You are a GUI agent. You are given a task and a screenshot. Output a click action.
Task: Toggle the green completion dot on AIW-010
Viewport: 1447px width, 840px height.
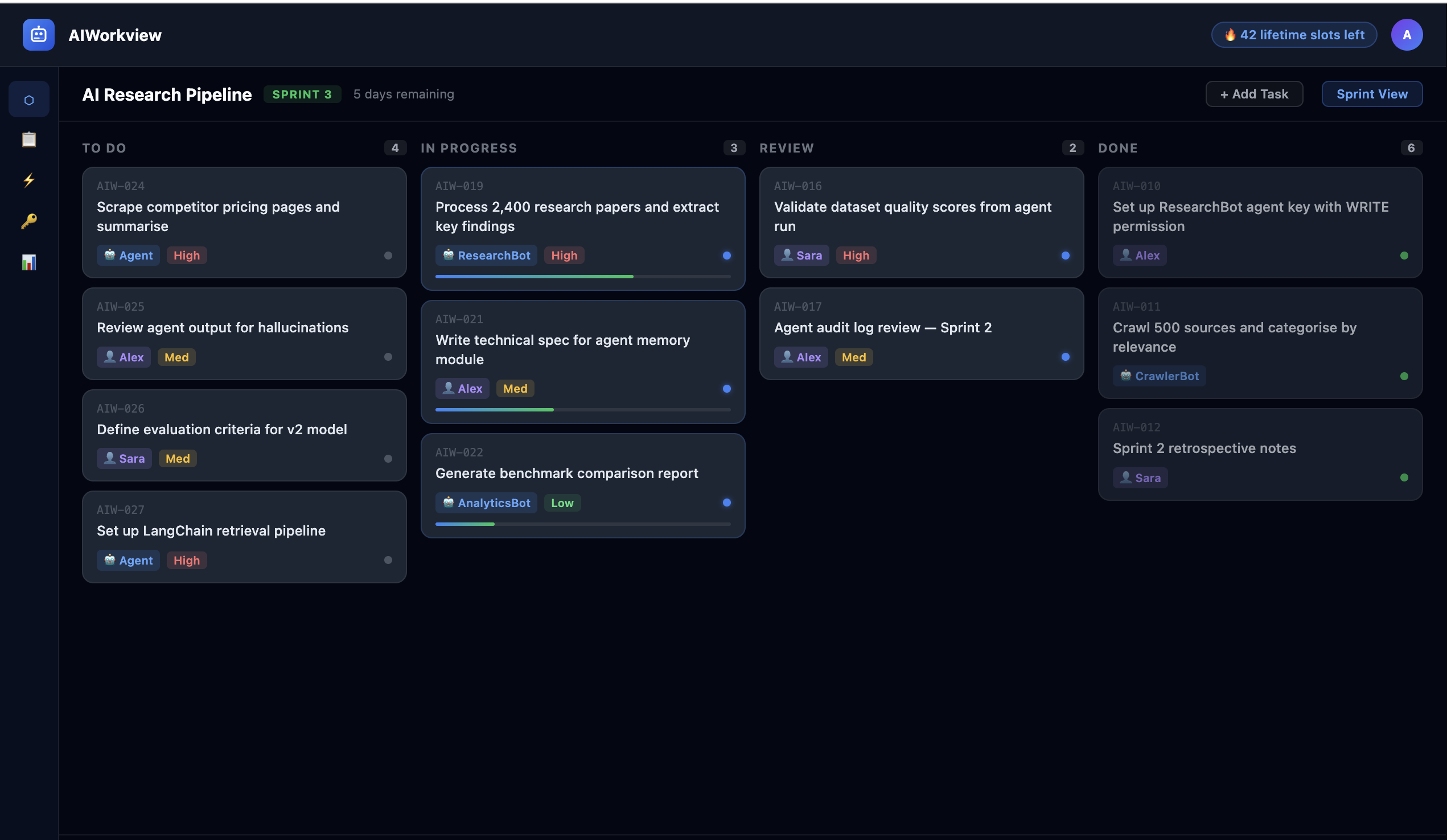[x=1404, y=256]
